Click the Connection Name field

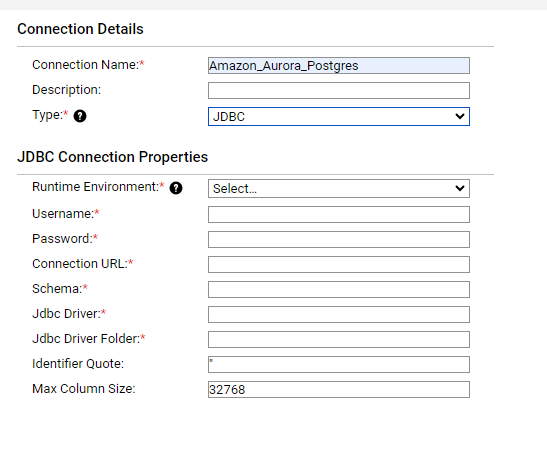point(339,66)
